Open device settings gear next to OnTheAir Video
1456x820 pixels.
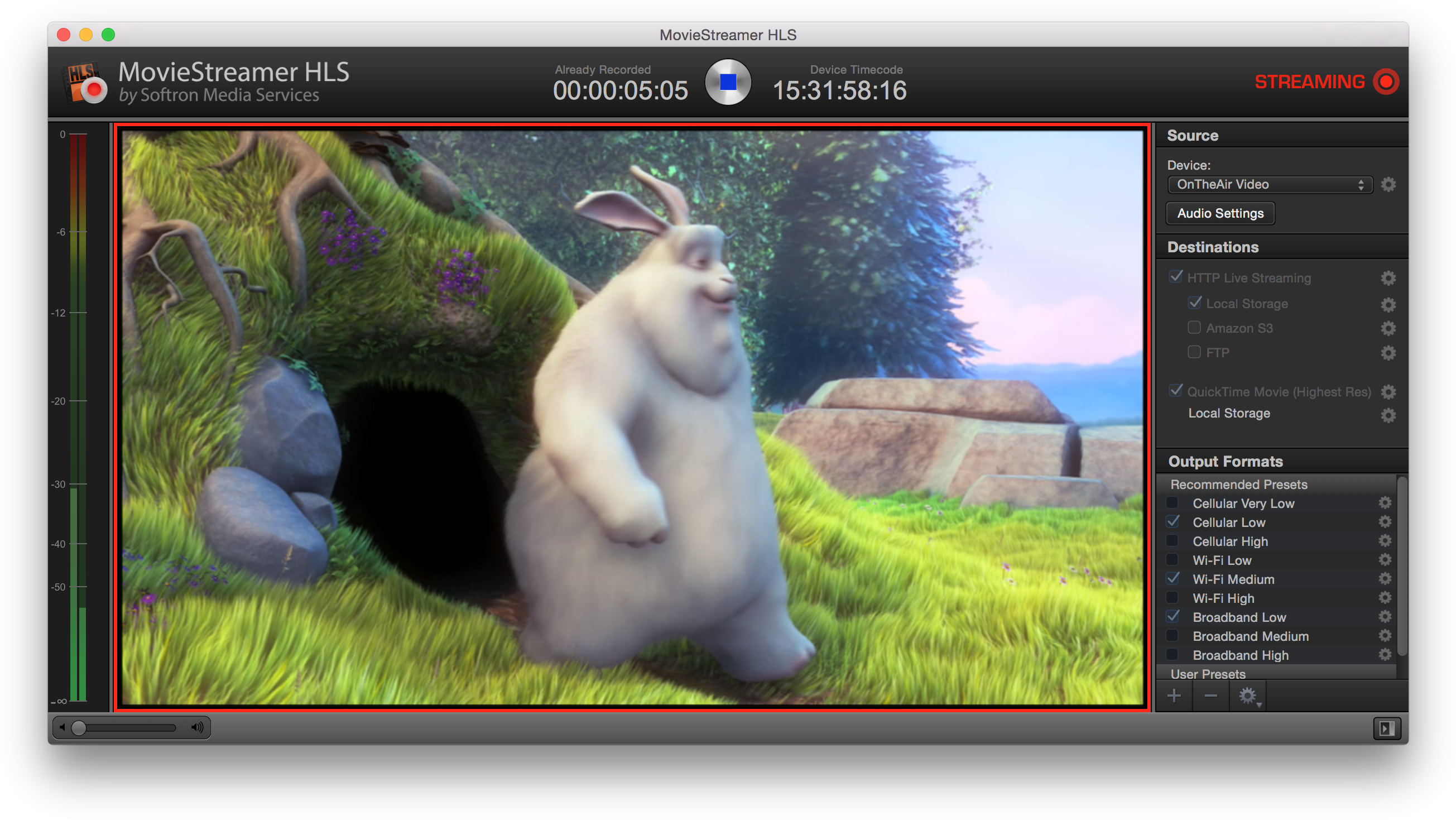point(1388,184)
